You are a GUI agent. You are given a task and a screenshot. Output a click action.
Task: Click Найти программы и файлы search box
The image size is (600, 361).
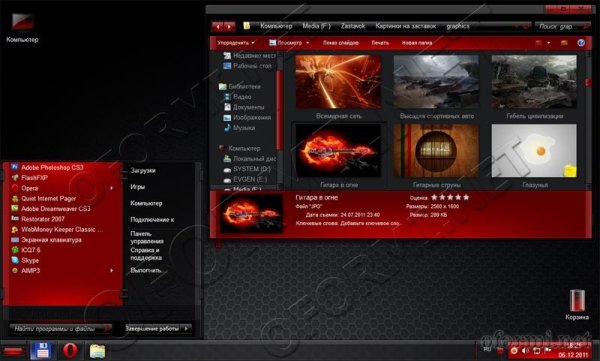point(61,328)
